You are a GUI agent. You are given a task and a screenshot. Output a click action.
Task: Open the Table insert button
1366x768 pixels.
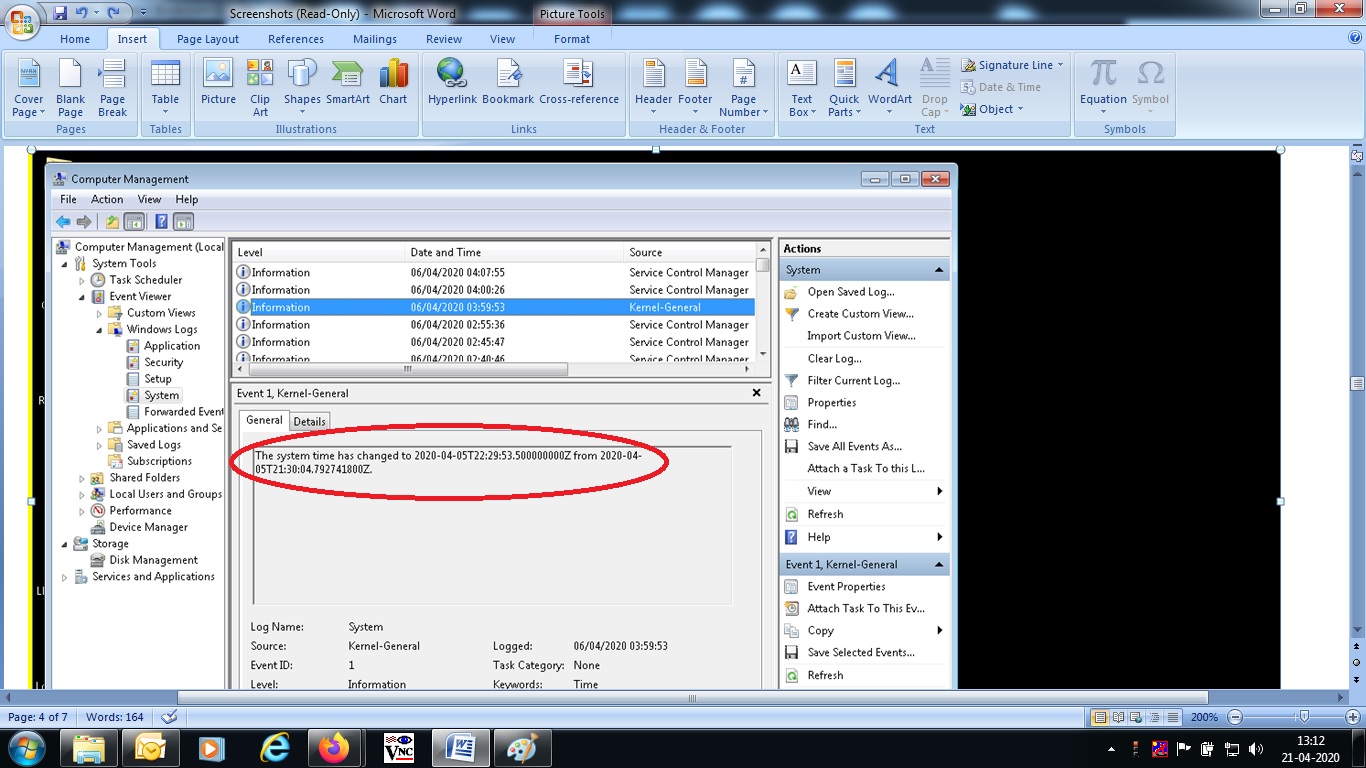click(x=165, y=88)
